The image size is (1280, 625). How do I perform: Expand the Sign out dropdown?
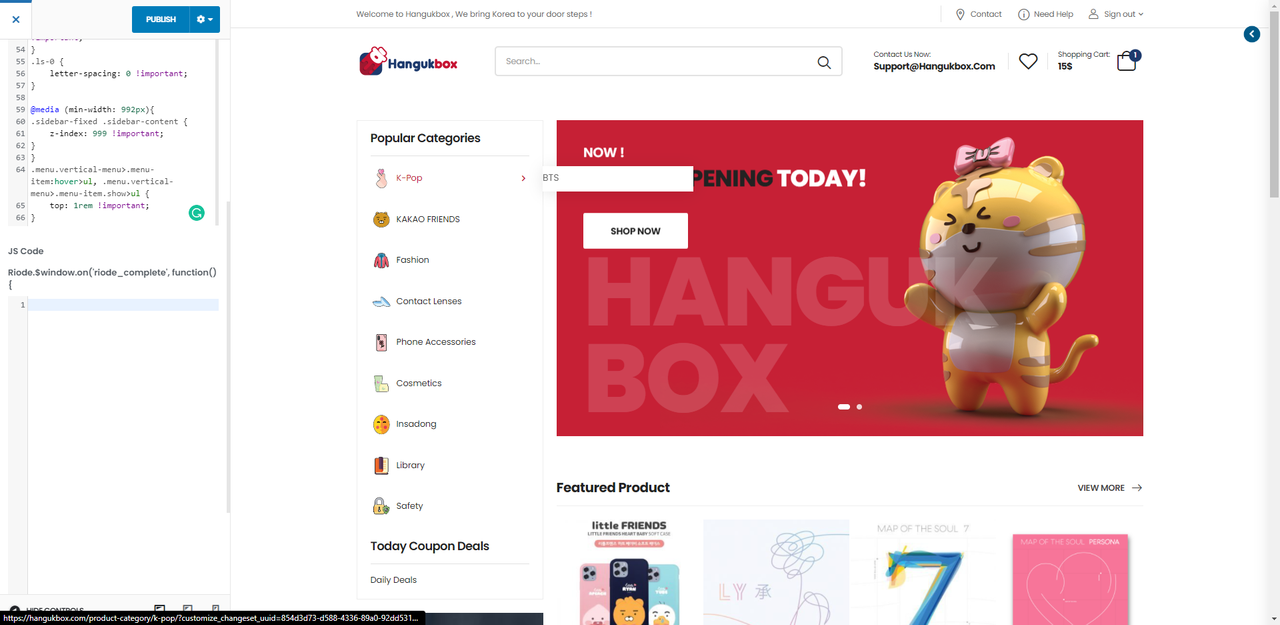point(1116,14)
